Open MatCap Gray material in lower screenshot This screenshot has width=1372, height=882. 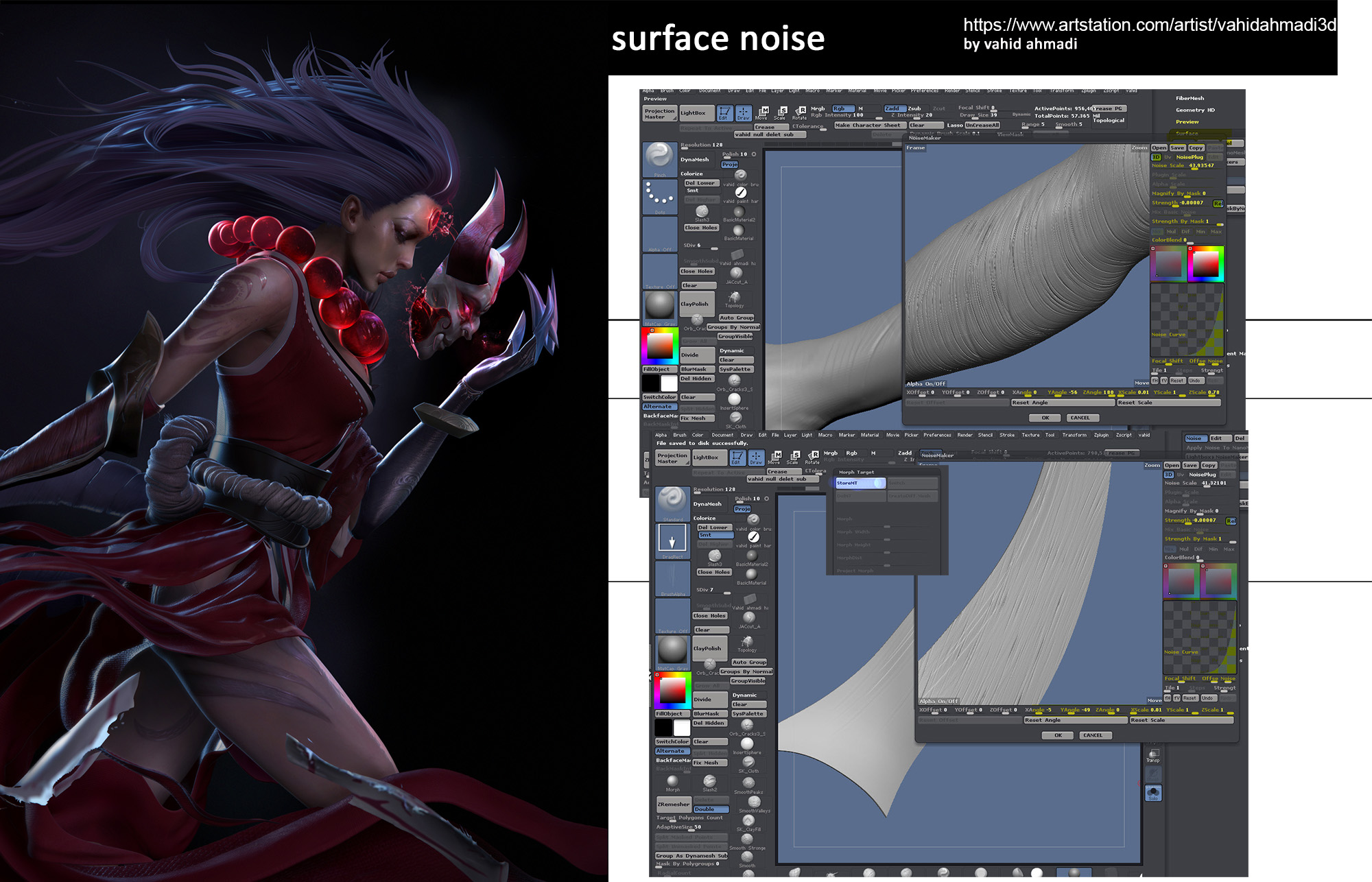(672, 652)
